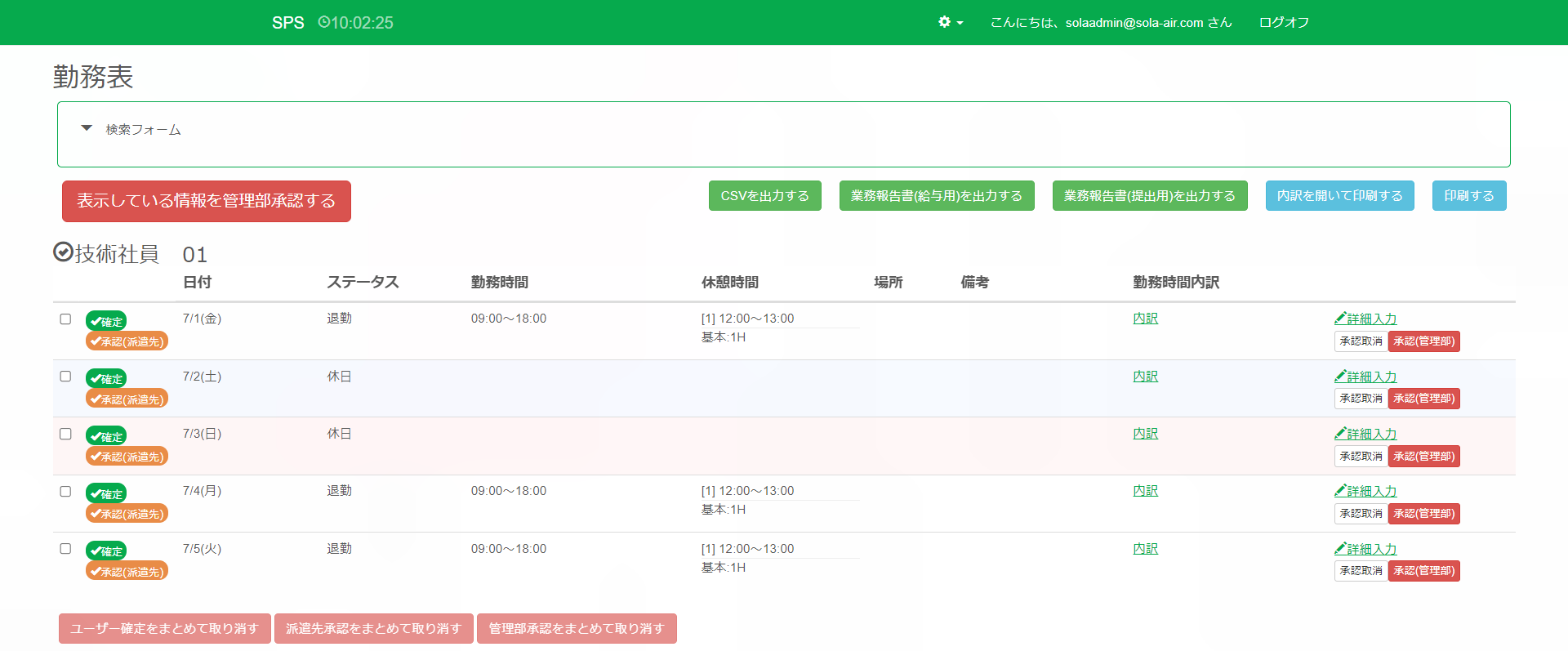Open the dropdown caret next to the gear
This screenshot has width=1568, height=651.
click(x=960, y=23)
